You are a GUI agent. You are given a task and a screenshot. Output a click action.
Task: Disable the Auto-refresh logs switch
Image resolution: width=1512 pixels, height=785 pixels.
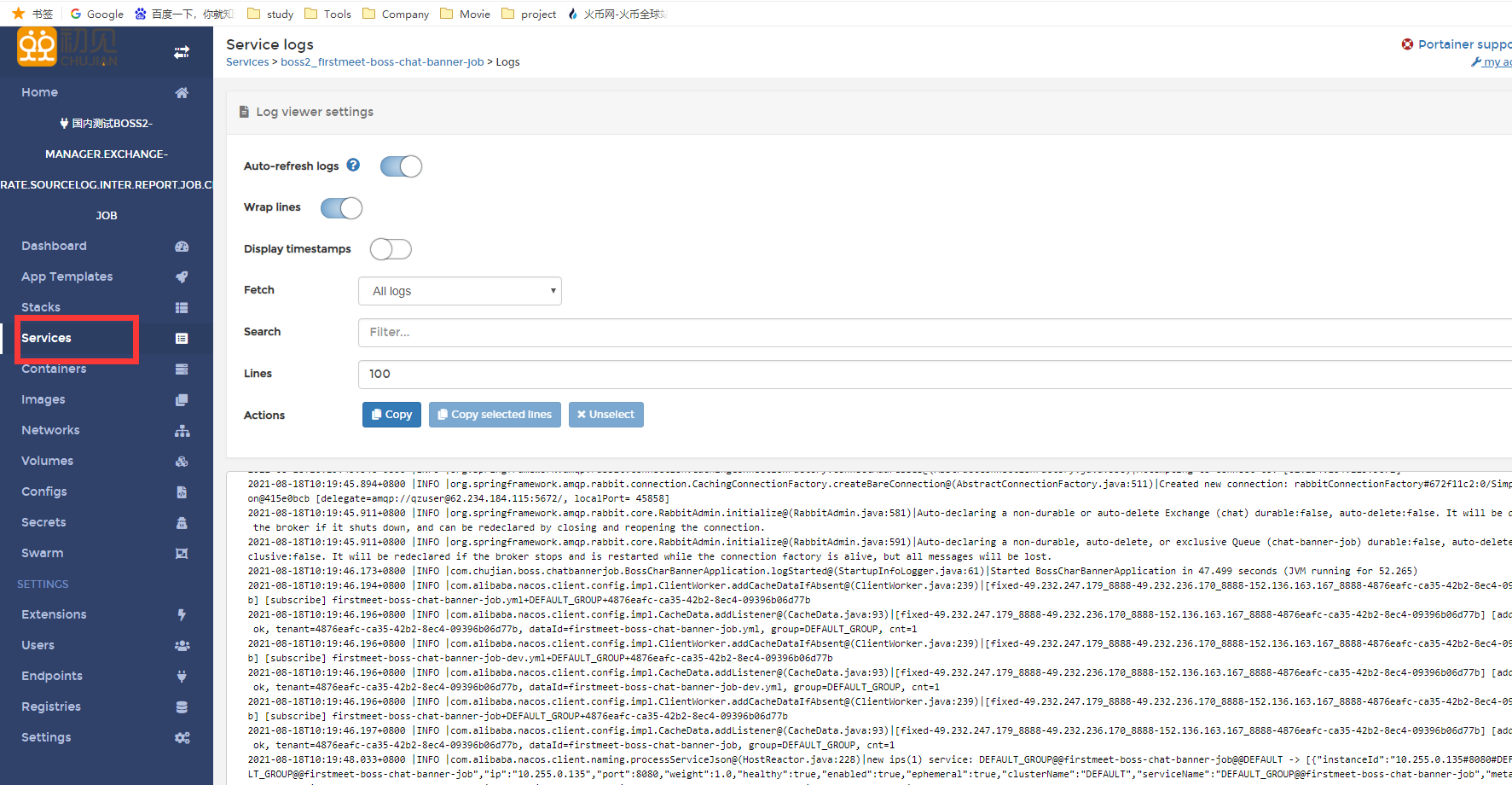tap(401, 166)
